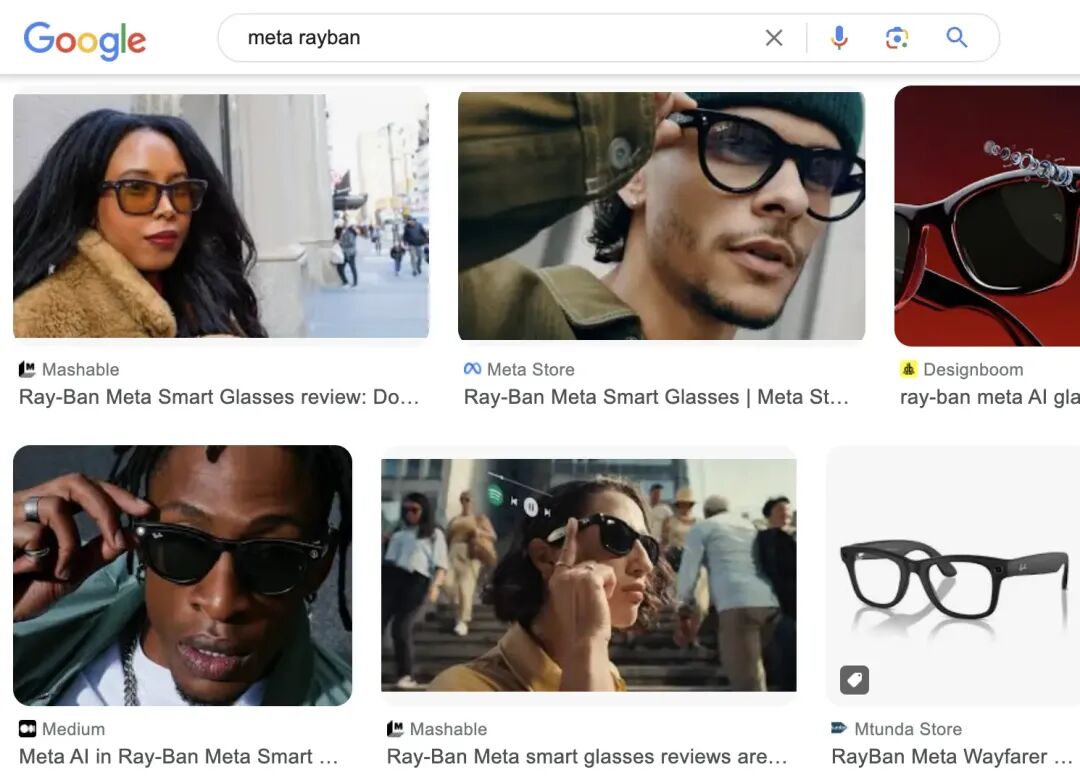Screen dimensions: 1080x783
Task: Clear the search query with the X icon
Action: click(774, 38)
